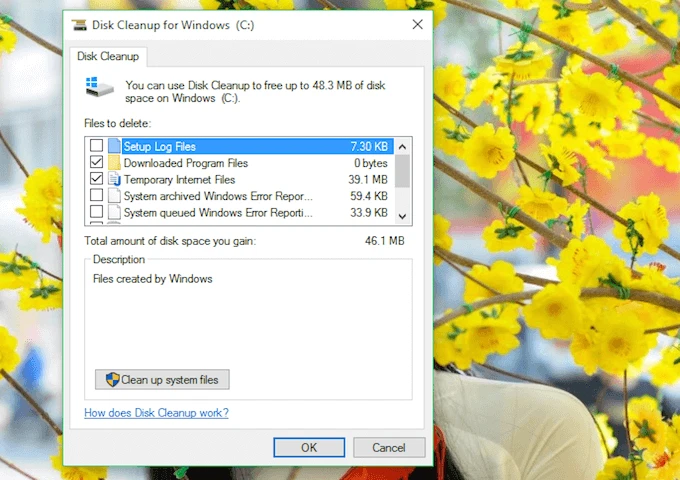Check System queued Windows Error Reporting checkbox
The height and width of the screenshot is (480, 680).
[96, 212]
